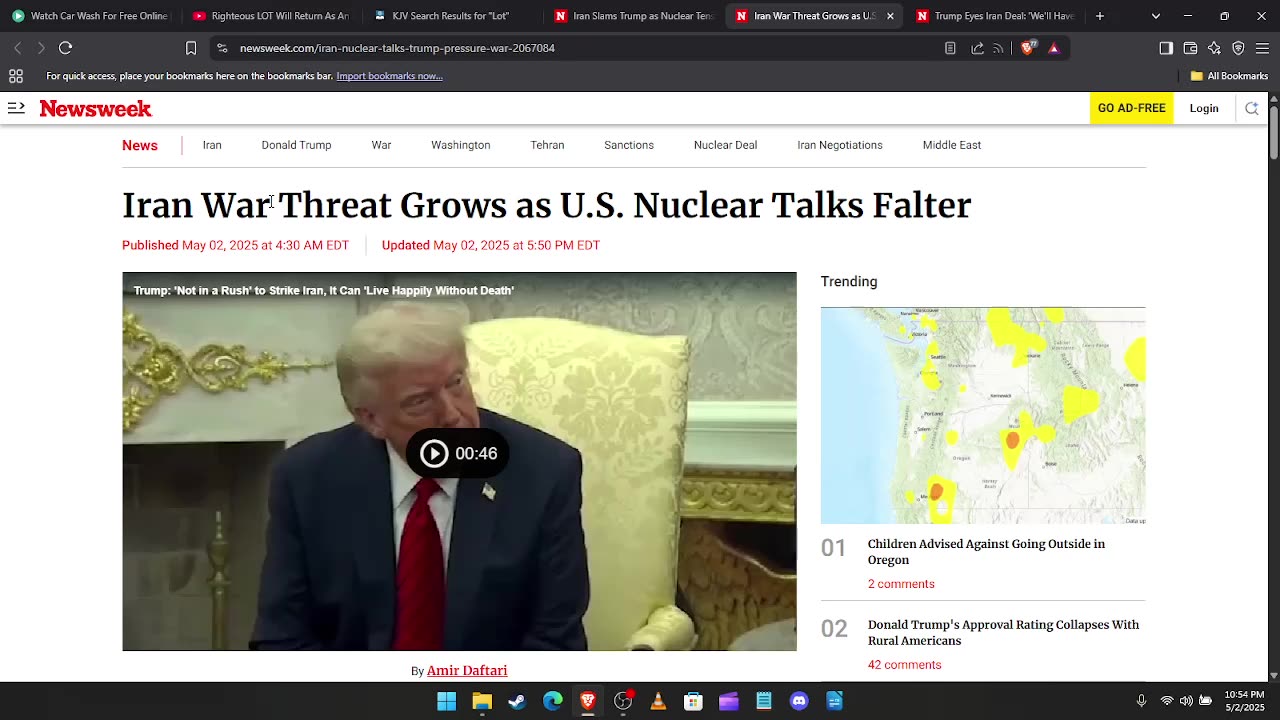
Task: Click the News section label
Action: pyautogui.click(x=140, y=145)
